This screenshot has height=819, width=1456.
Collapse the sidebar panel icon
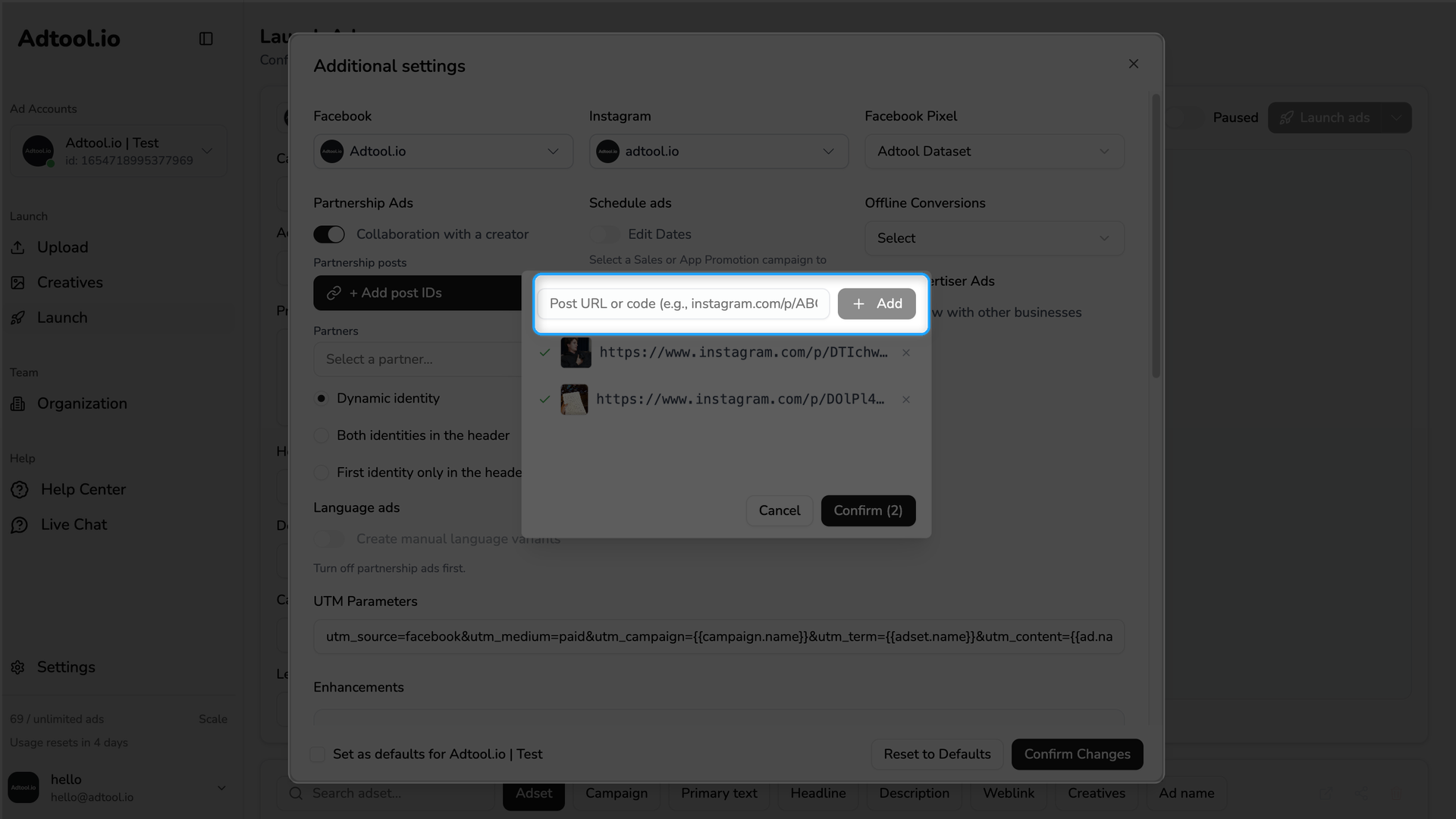(206, 39)
